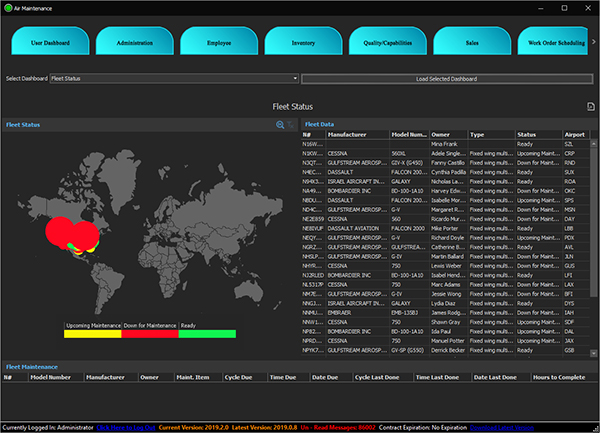This screenshot has height=433, width=600.
Task: Open the Inventory tab
Action: [x=303, y=41]
